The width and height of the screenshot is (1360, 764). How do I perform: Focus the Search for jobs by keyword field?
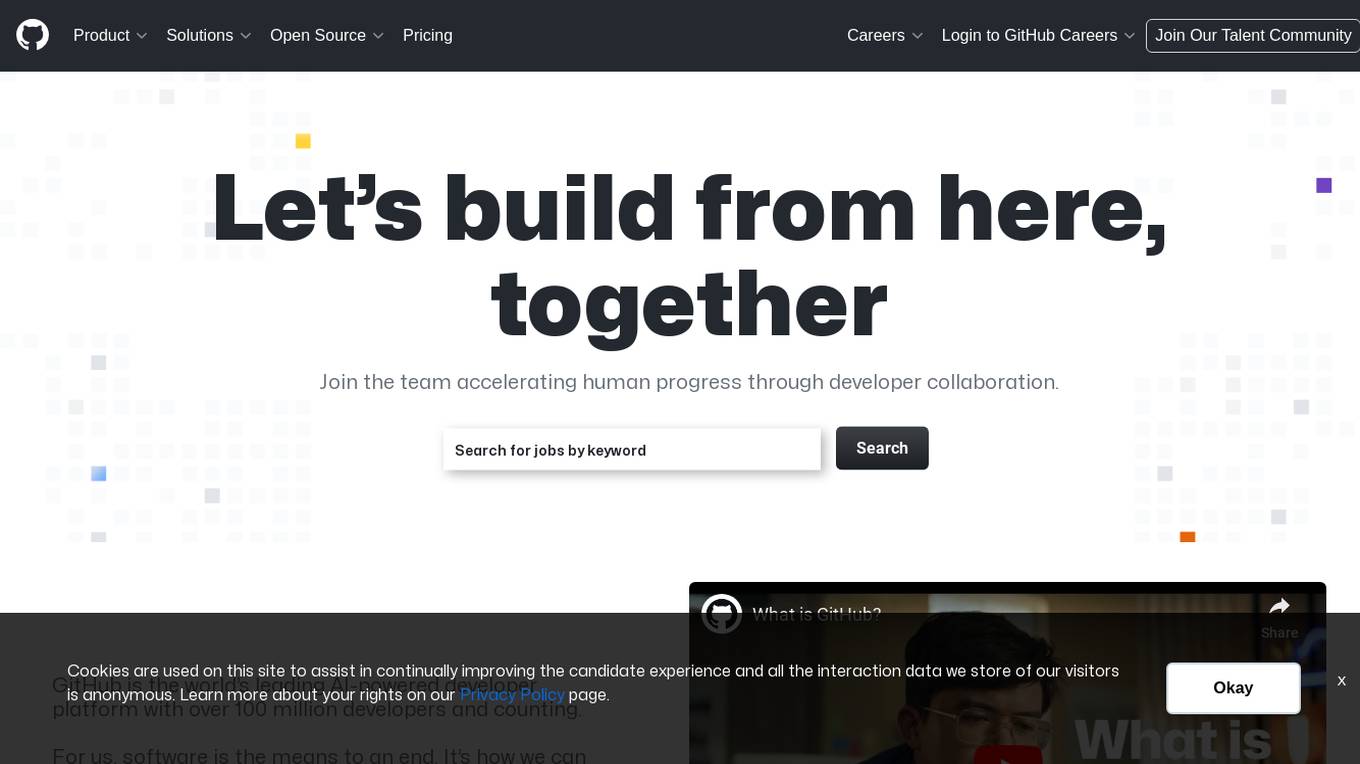click(632, 449)
